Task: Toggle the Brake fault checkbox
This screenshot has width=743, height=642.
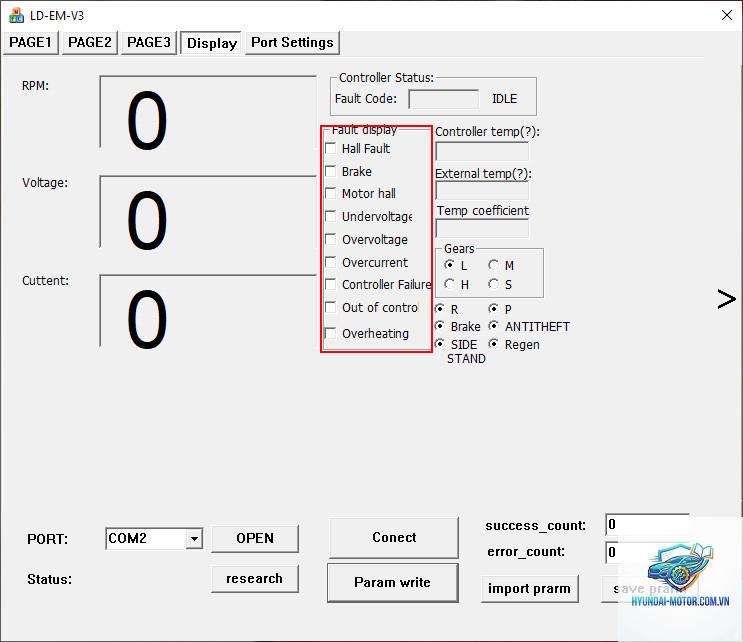Action: pyautogui.click(x=331, y=171)
